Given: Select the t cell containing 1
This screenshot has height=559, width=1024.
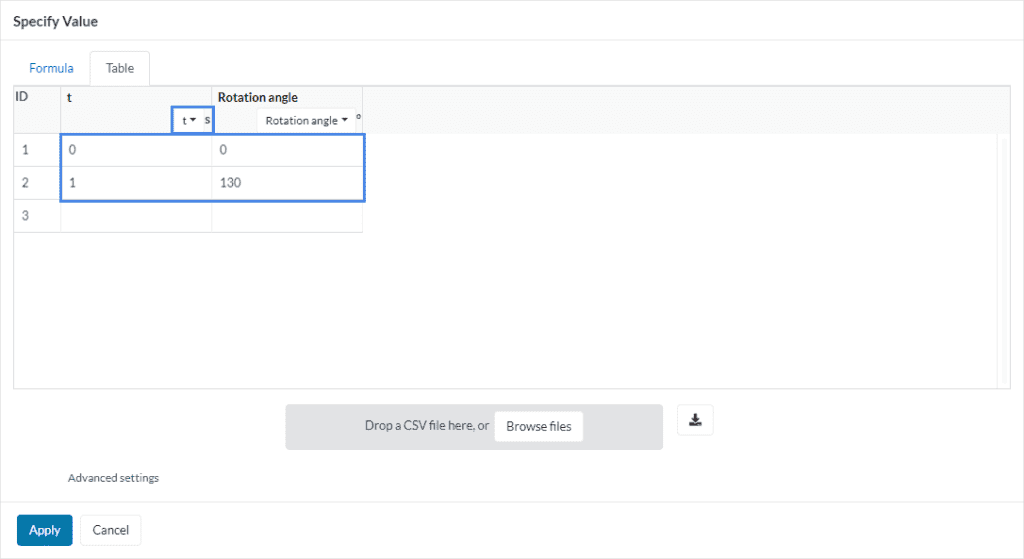Looking at the screenshot, I should pyautogui.click(x=136, y=183).
